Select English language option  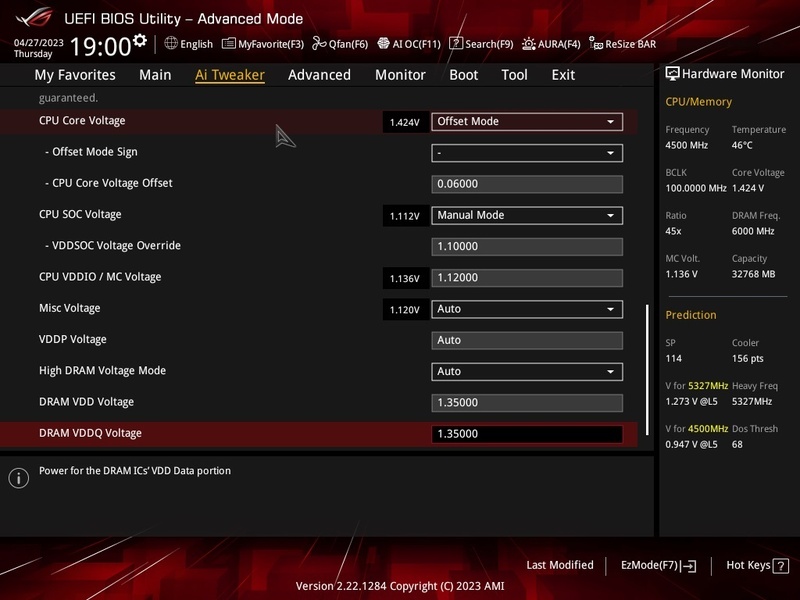pos(196,44)
